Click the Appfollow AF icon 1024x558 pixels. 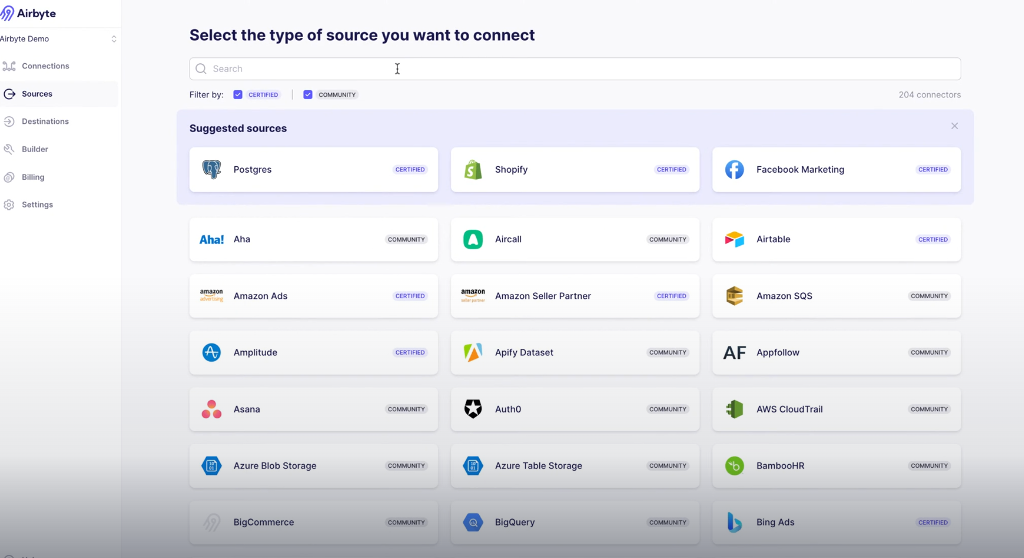(x=734, y=353)
